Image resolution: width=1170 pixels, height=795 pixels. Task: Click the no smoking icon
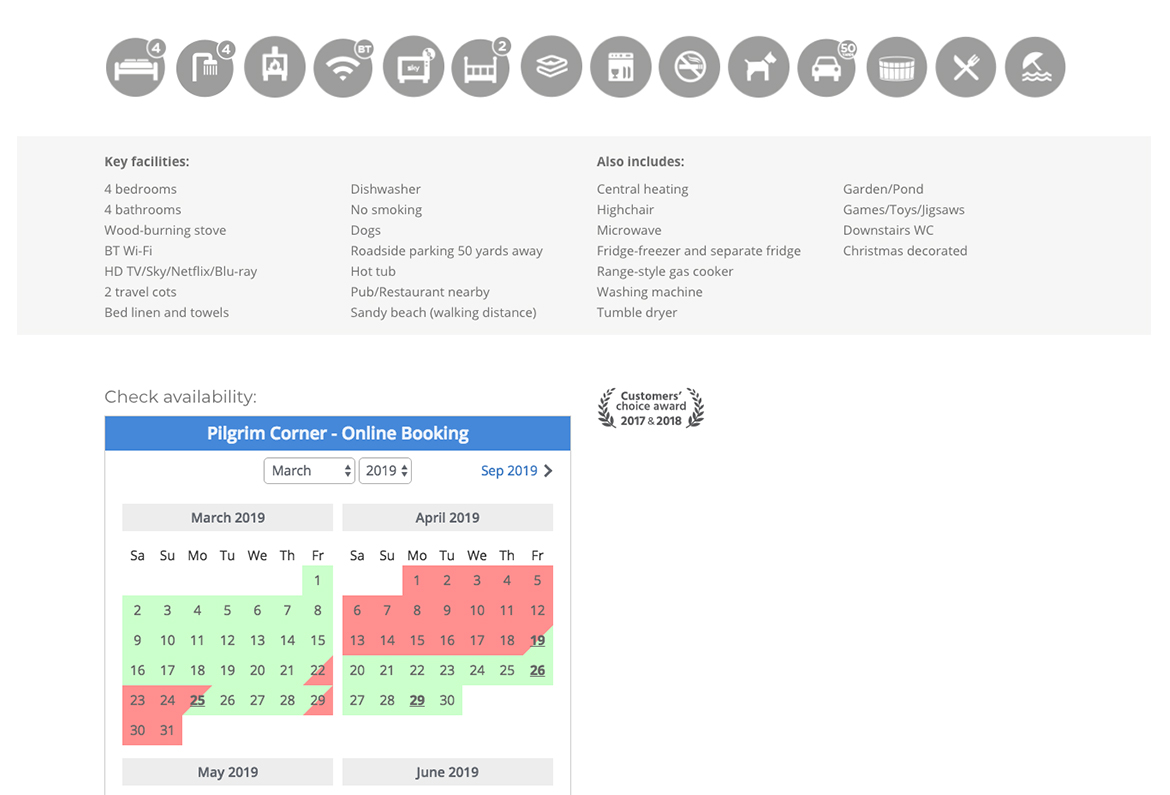click(x=690, y=68)
